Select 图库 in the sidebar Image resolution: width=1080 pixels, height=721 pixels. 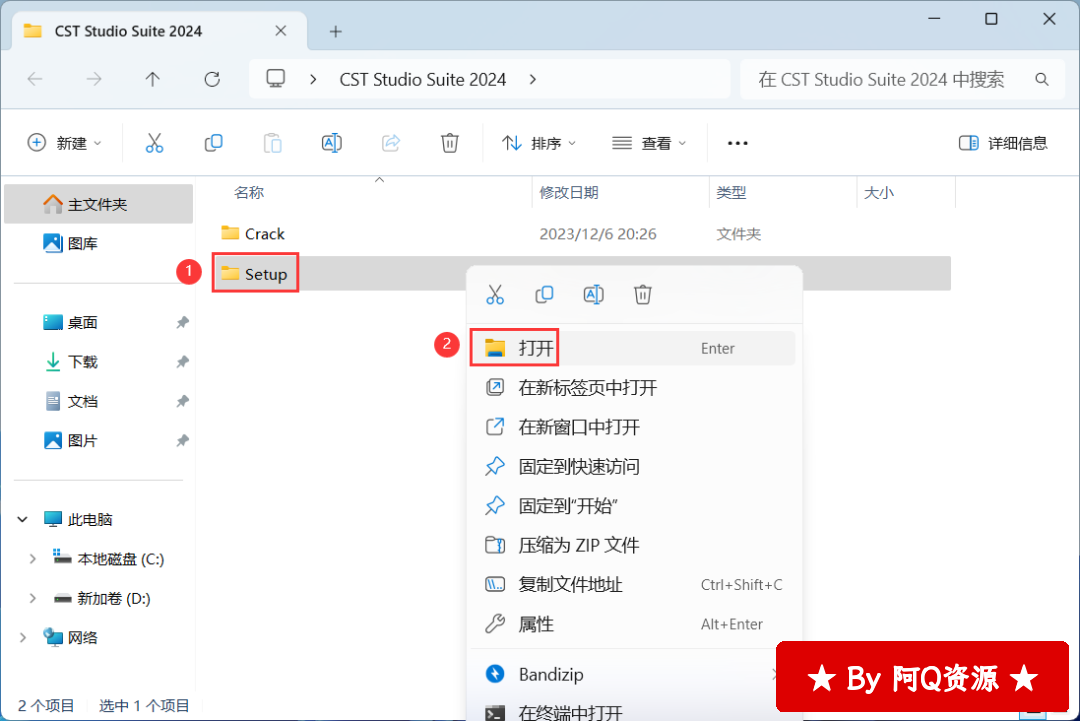(x=98, y=243)
